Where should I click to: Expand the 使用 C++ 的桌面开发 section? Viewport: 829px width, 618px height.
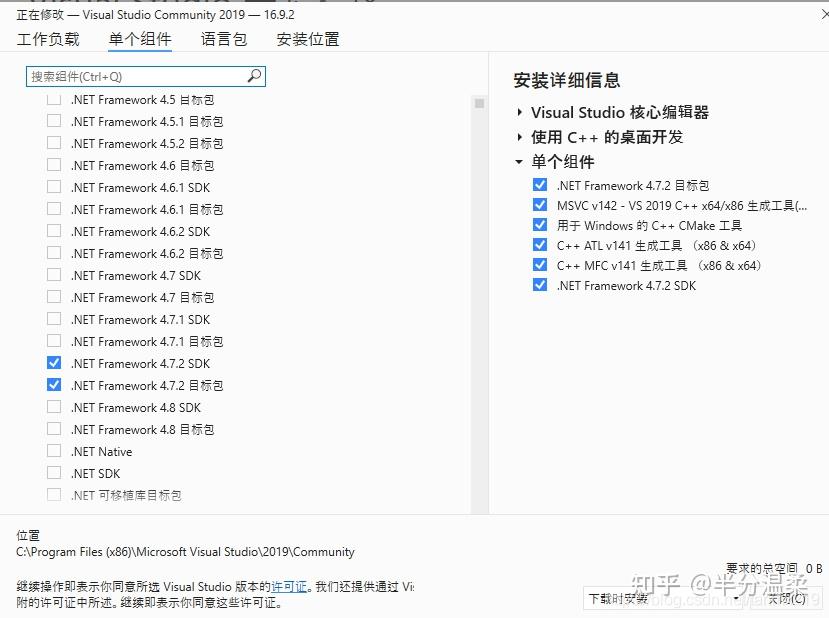pyautogui.click(x=519, y=137)
